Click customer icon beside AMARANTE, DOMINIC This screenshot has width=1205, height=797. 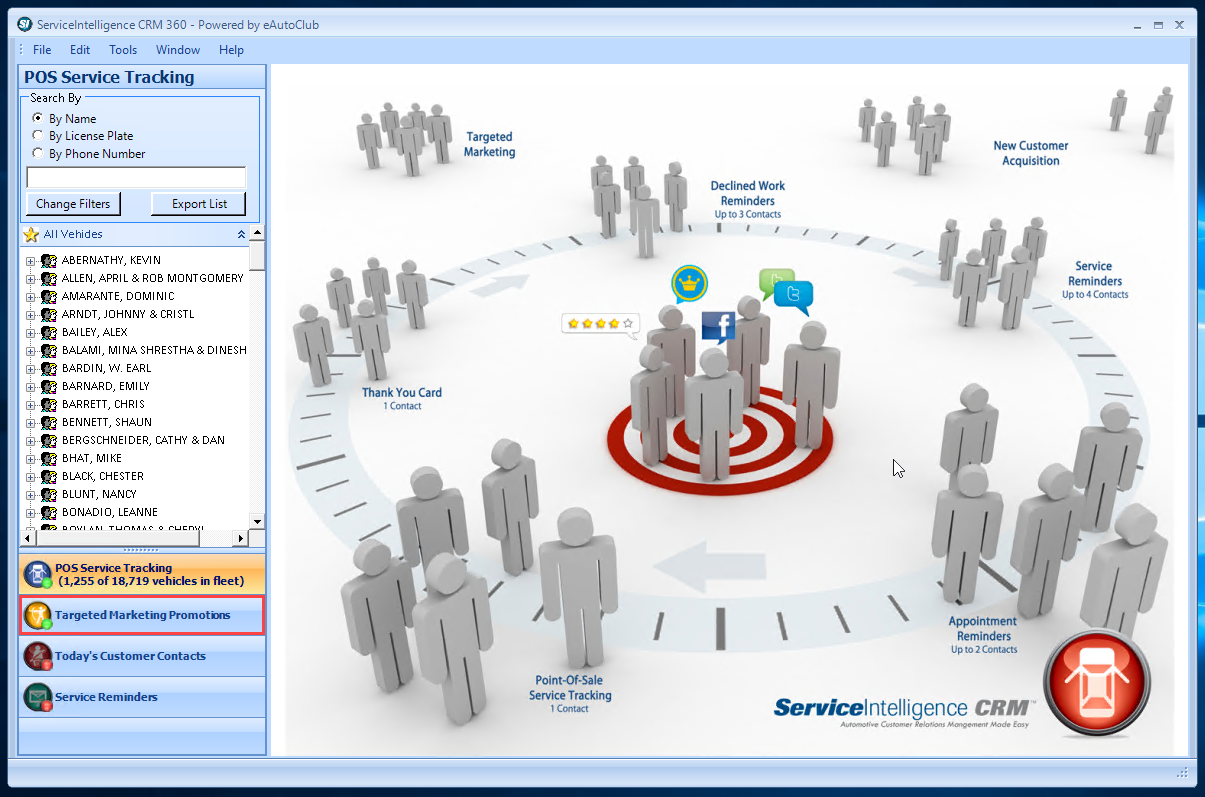coord(48,296)
